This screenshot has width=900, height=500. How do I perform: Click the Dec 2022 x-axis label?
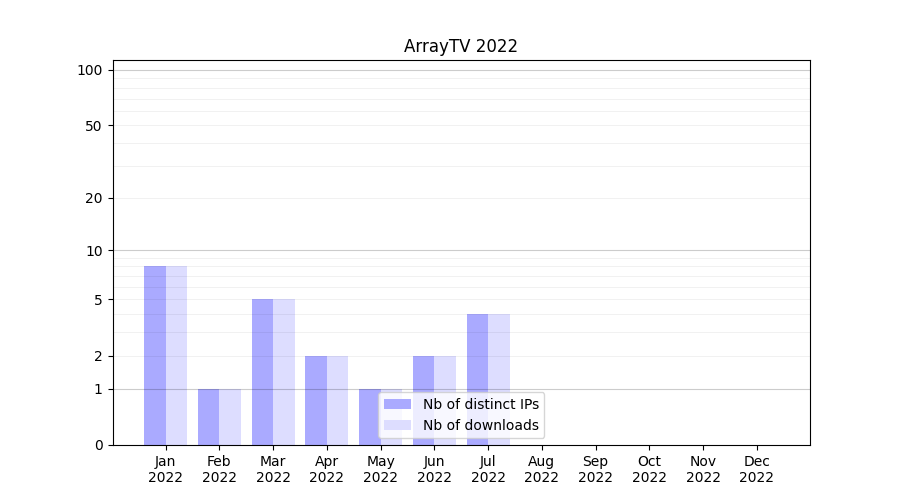pos(756,469)
